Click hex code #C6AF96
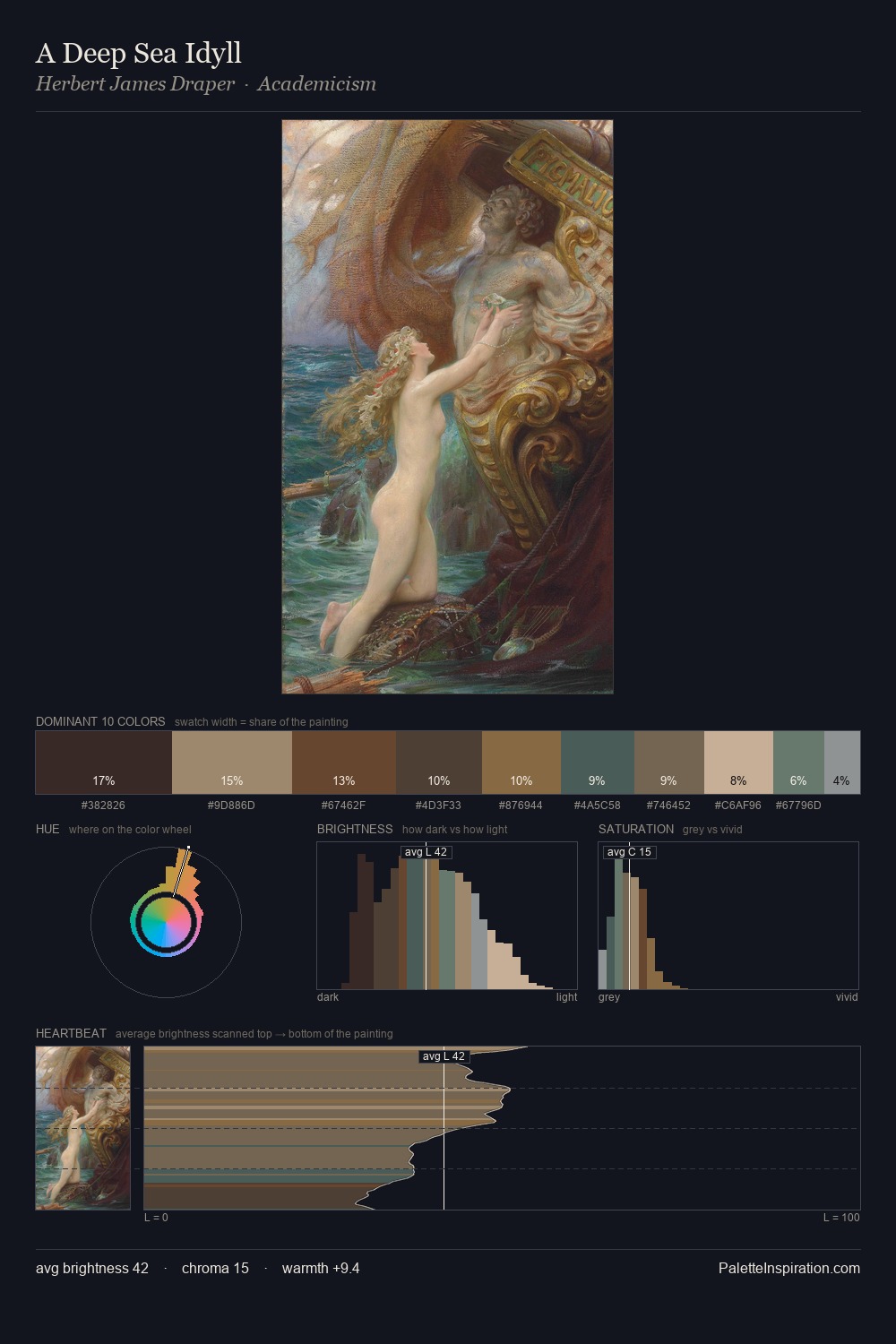The width and height of the screenshot is (896, 1344). 737,806
